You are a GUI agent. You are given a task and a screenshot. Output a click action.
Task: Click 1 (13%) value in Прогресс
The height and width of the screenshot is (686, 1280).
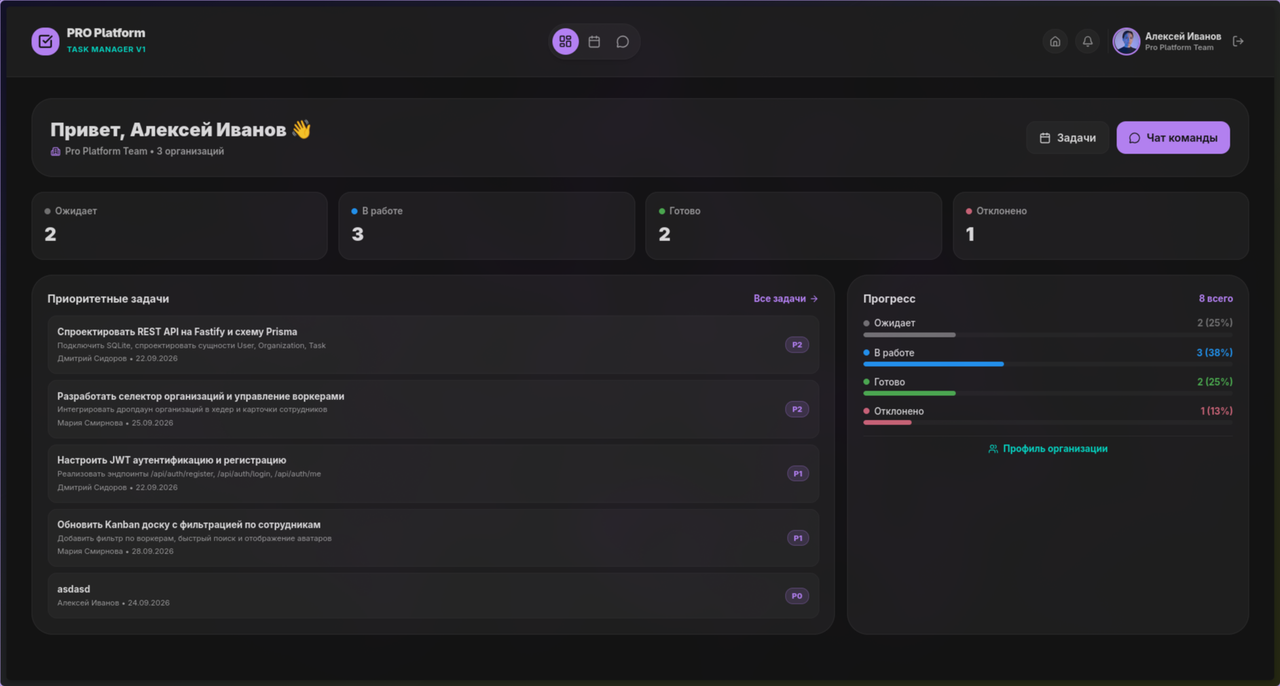click(x=1216, y=411)
